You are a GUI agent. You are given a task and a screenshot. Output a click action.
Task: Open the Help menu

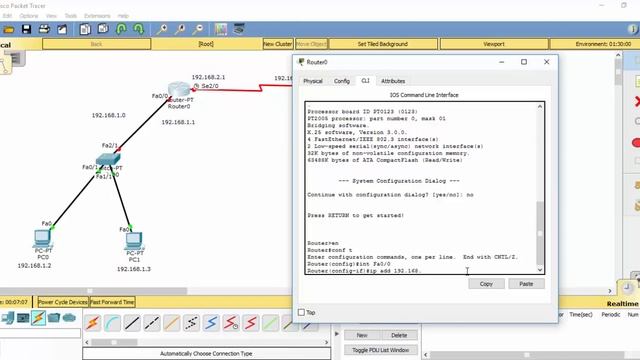coord(123,16)
